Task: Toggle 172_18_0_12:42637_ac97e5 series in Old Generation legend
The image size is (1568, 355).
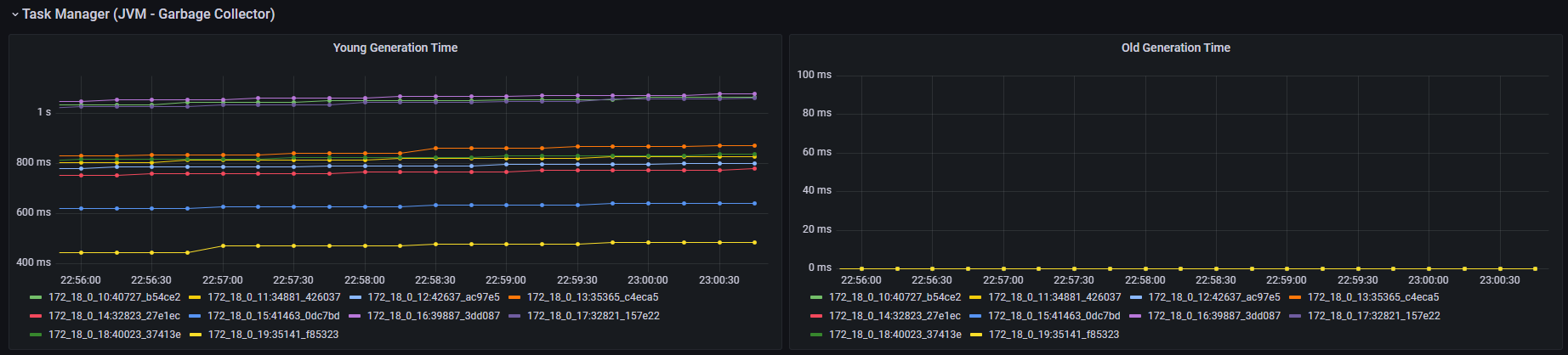Action: [x=1213, y=297]
